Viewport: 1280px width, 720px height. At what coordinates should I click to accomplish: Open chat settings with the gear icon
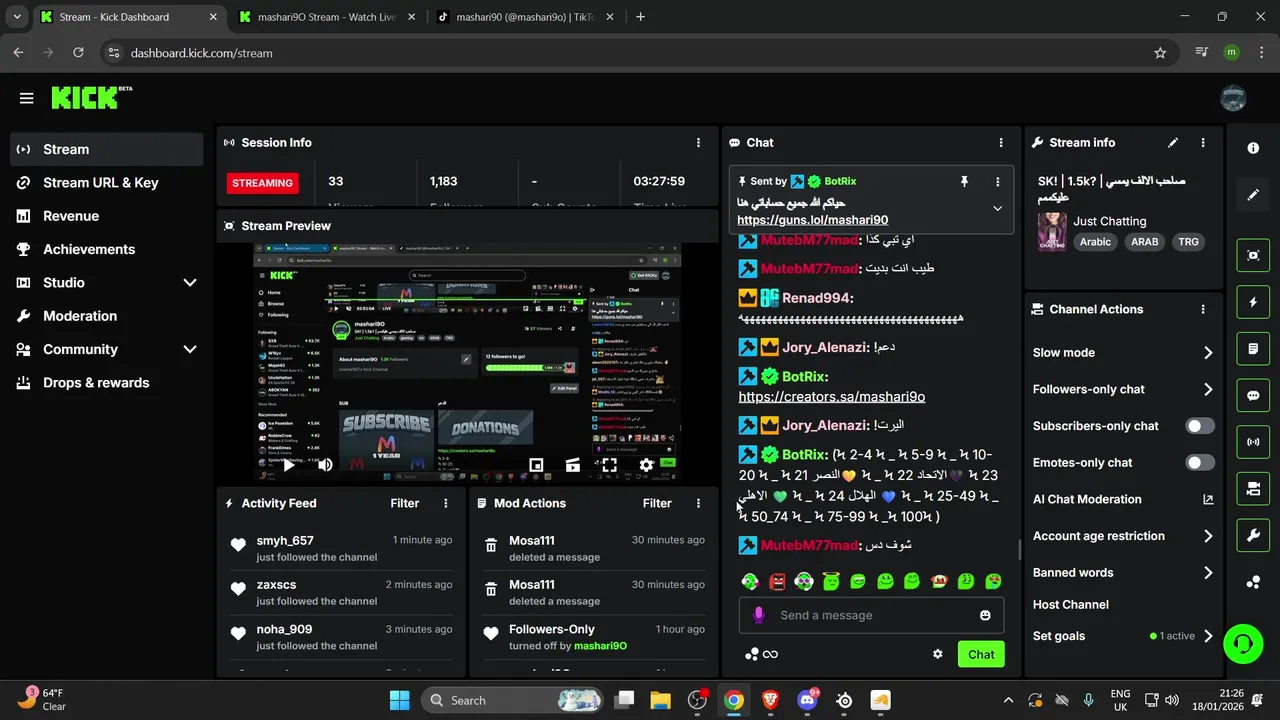pos(938,654)
